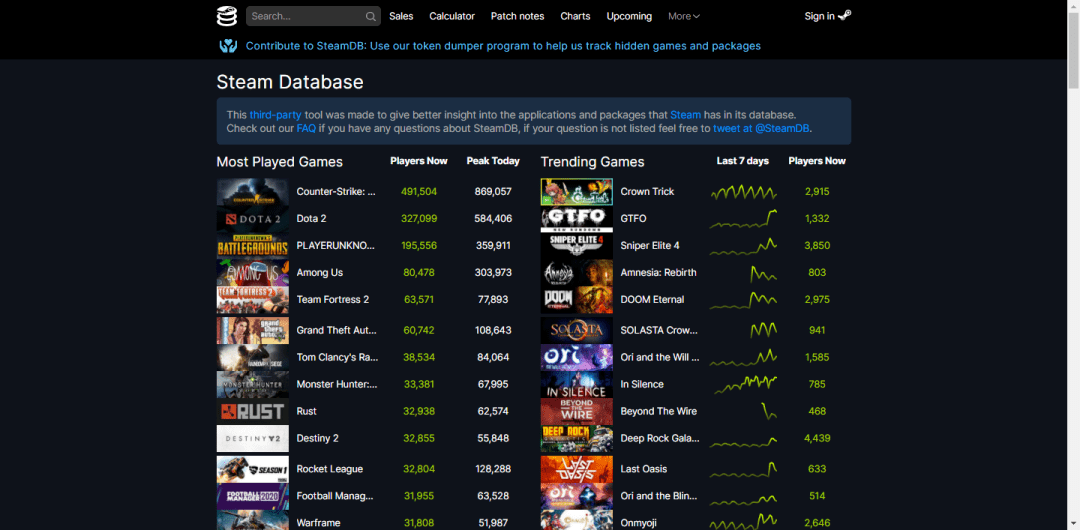Screen dimensions: 1080x530
Task: Click the Rust game logo image
Action: 252,411
